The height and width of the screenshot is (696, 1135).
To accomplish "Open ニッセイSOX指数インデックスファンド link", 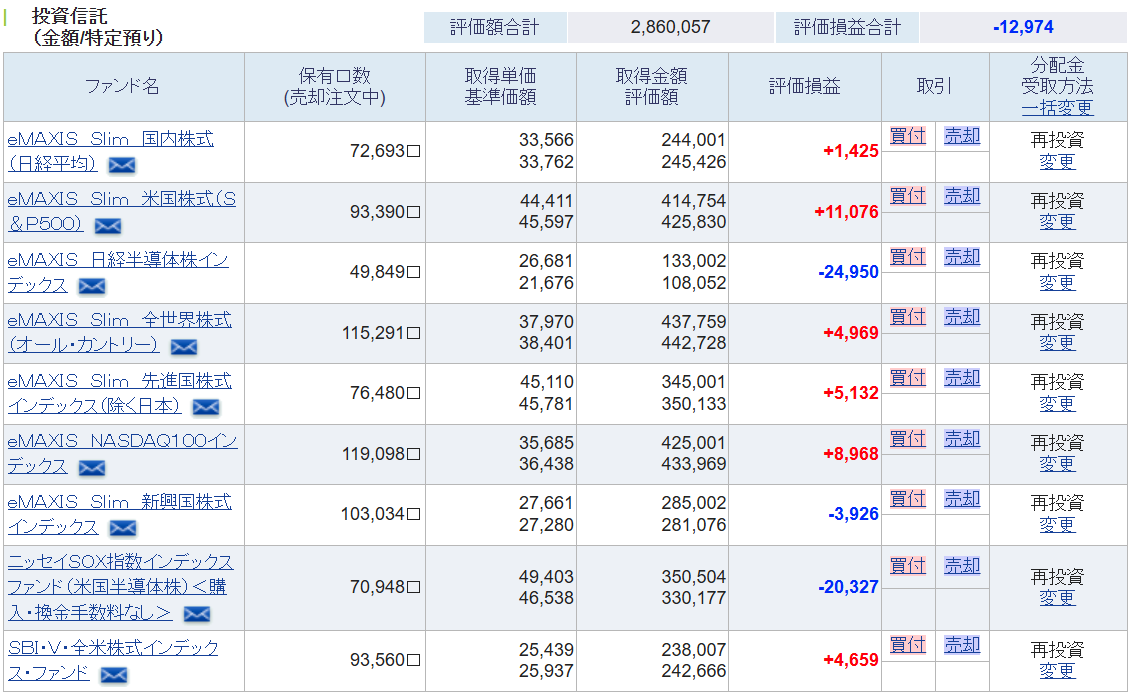I will 121,587.
